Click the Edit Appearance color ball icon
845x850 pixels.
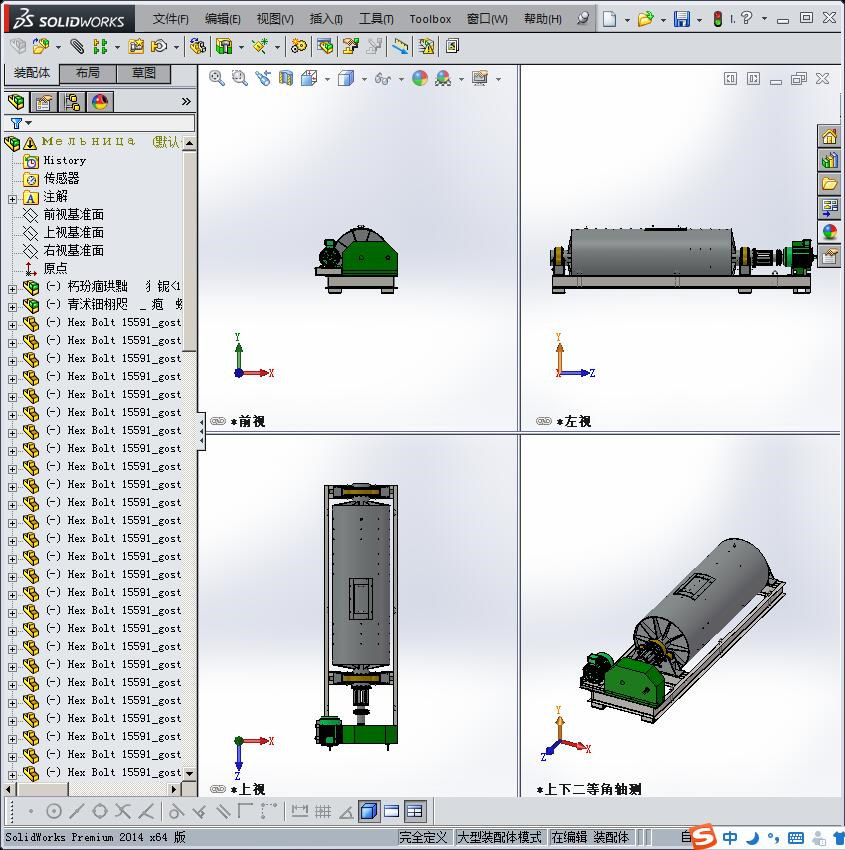tap(420, 79)
